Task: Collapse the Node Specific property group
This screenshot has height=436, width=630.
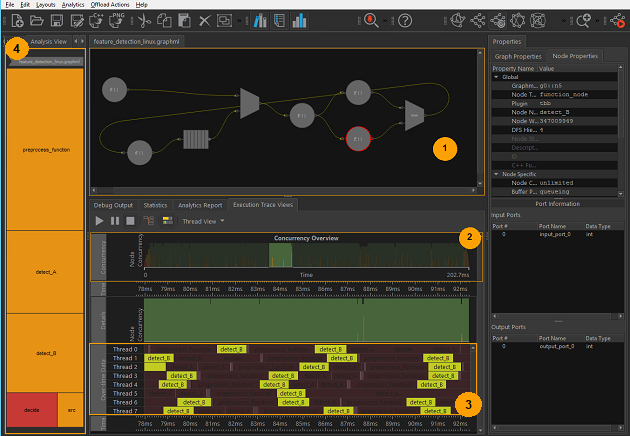Action: coord(496,174)
